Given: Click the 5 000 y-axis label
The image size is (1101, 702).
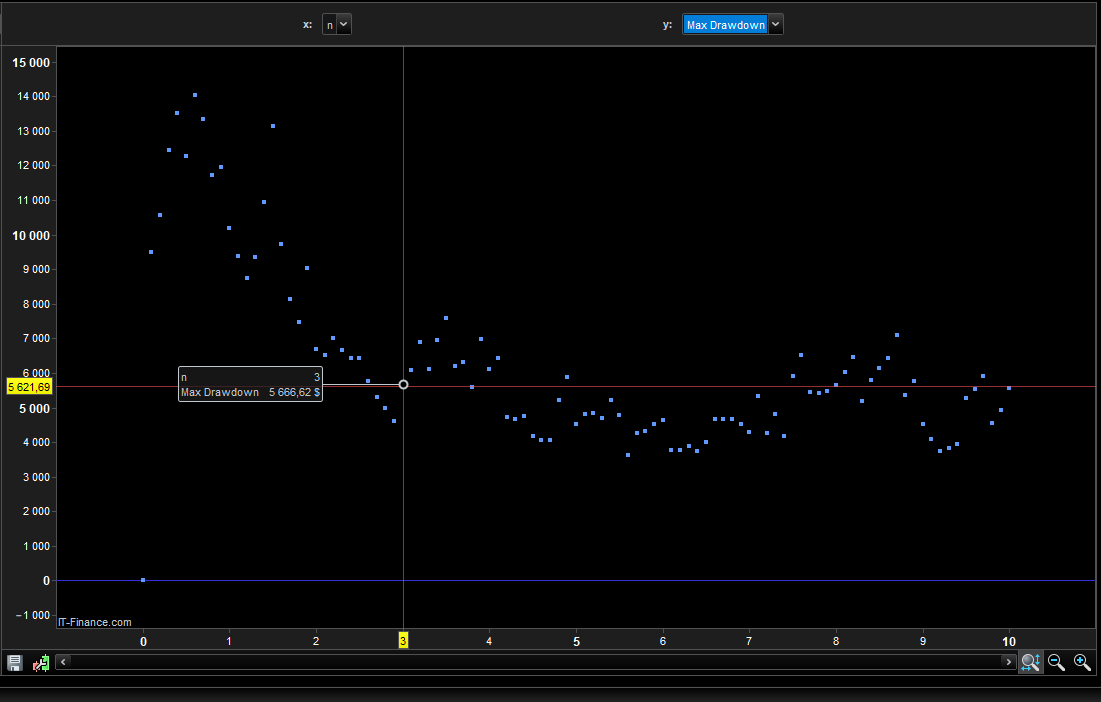Looking at the screenshot, I should point(34,409).
